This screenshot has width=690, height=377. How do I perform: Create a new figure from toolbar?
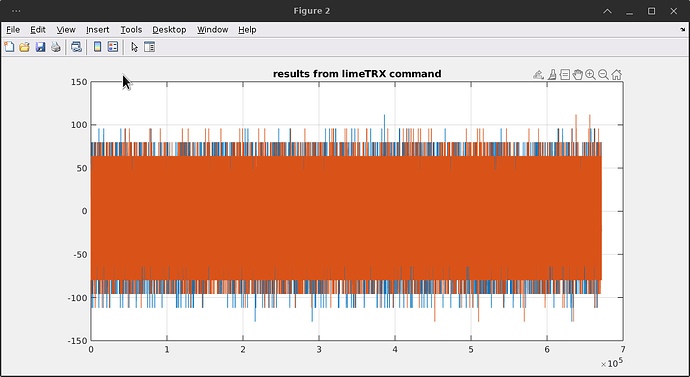coord(9,47)
